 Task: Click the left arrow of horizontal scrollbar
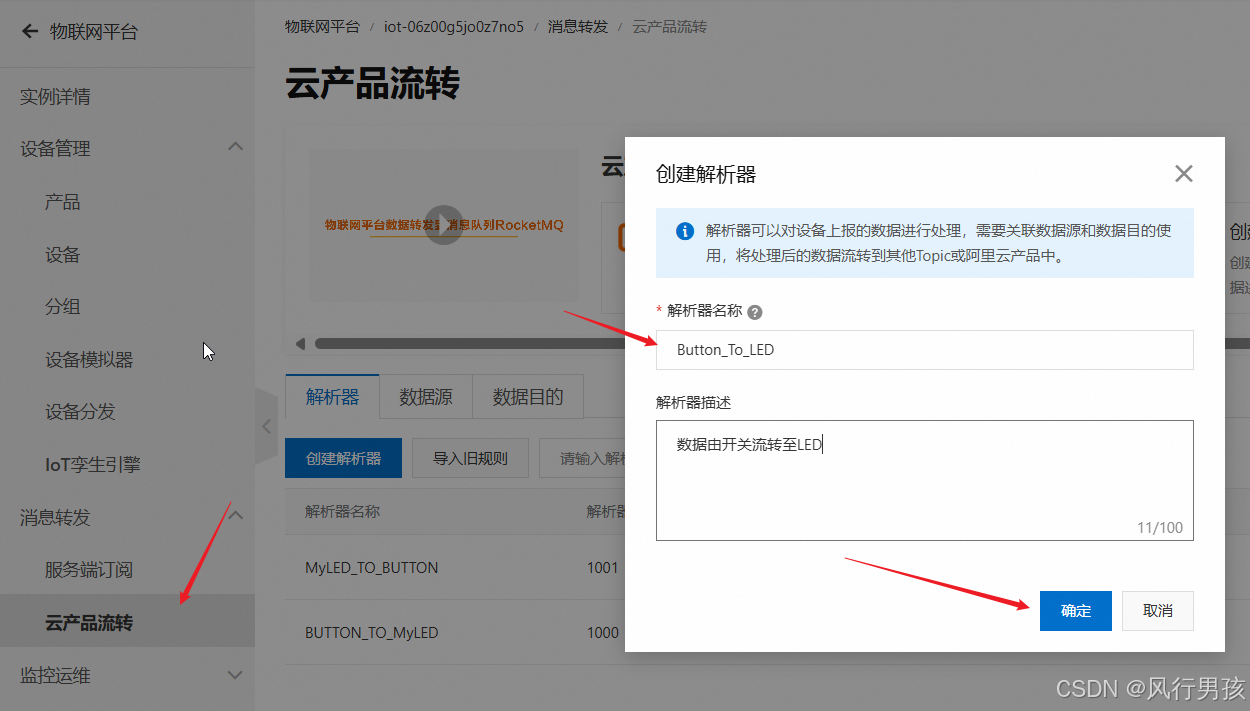[300, 344]
